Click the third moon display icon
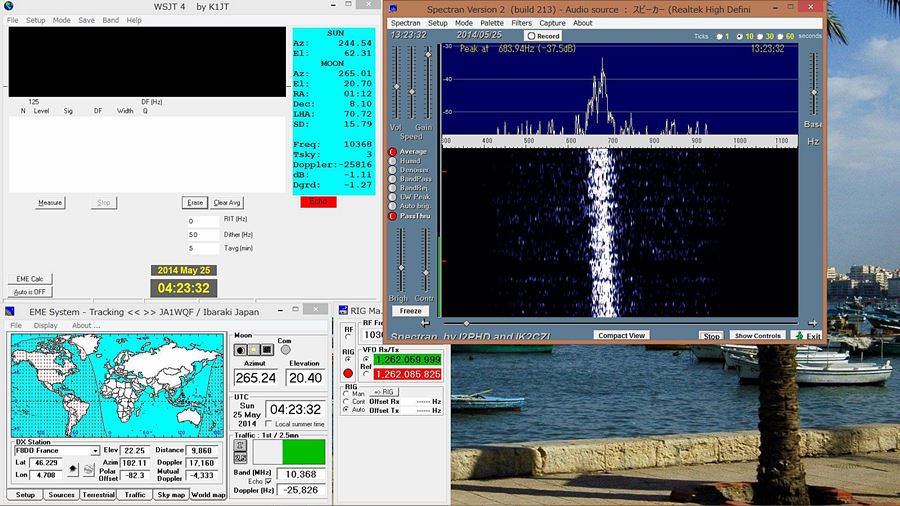 [x=267, y=350]
